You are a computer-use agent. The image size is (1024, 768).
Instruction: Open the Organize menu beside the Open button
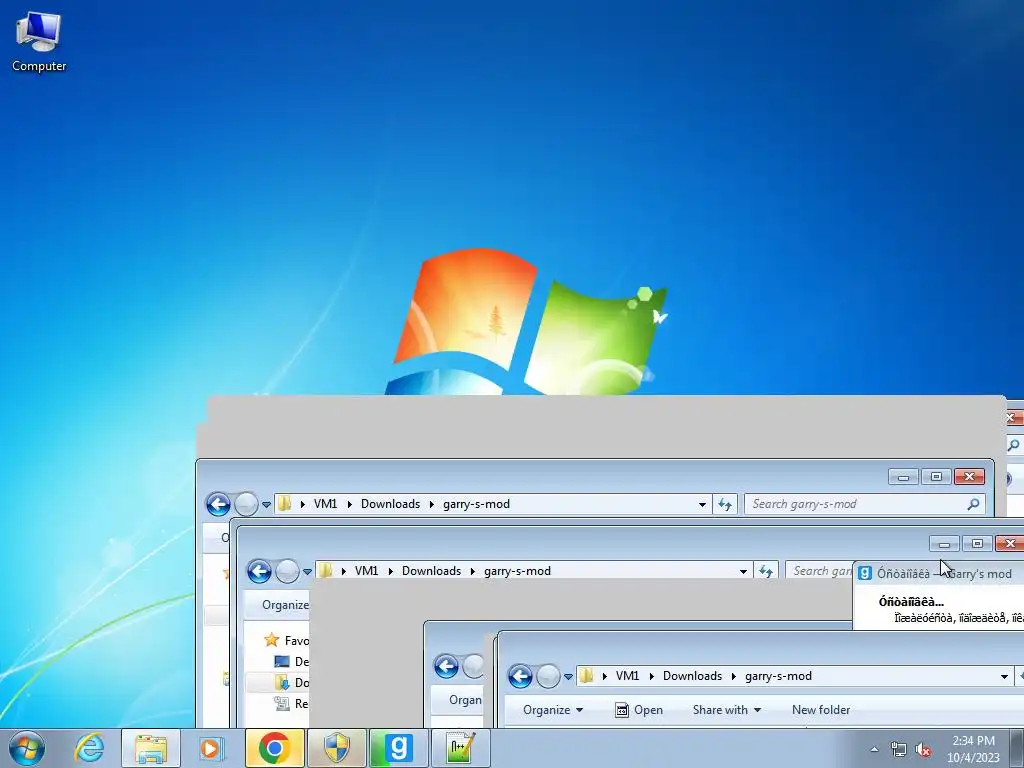pos(552,710)
